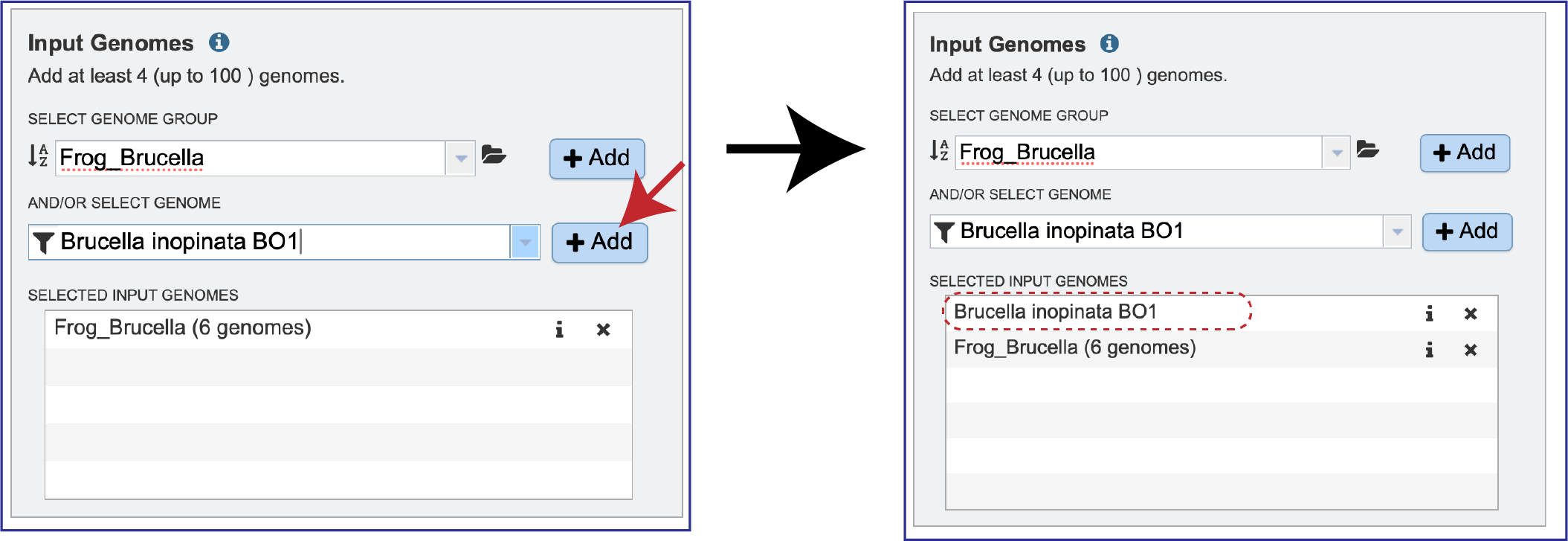Remove Brucella inopinata BO1 from the selection
This screenshot has height=541, width=1568.
[x=1470, y=314]
